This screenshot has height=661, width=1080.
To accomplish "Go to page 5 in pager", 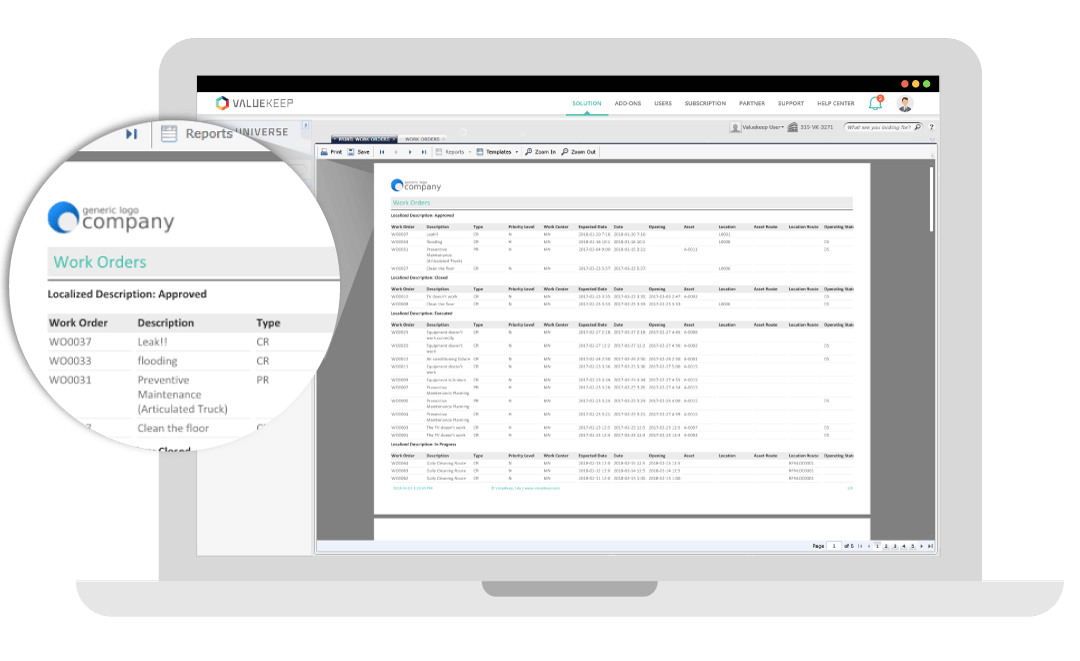I will (913, 546).
